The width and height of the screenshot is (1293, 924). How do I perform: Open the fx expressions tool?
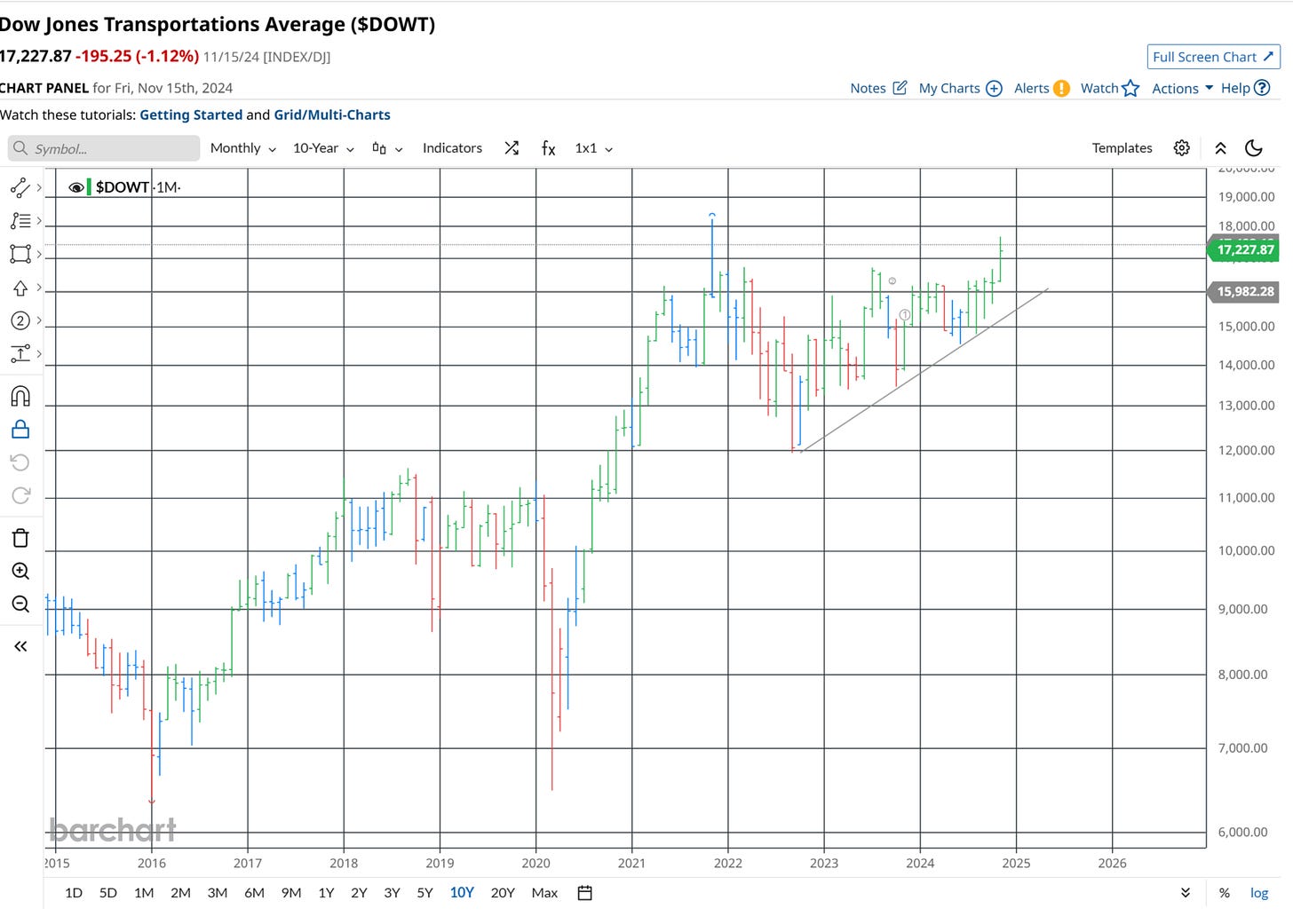point(549,148)
